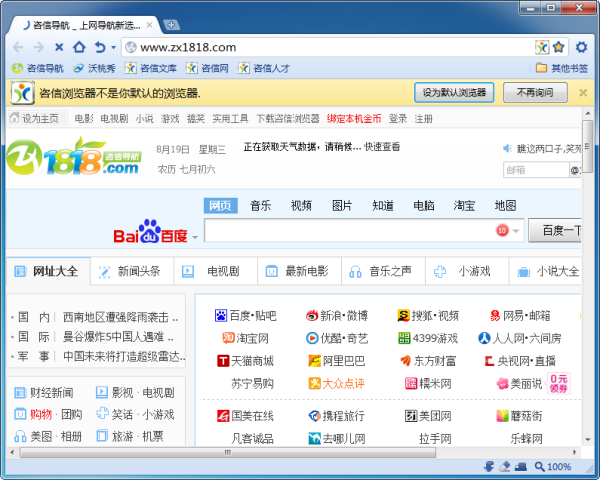The image size is (600, 480).
Task: Click the 邮箱 input field
Action: point(536,170)
